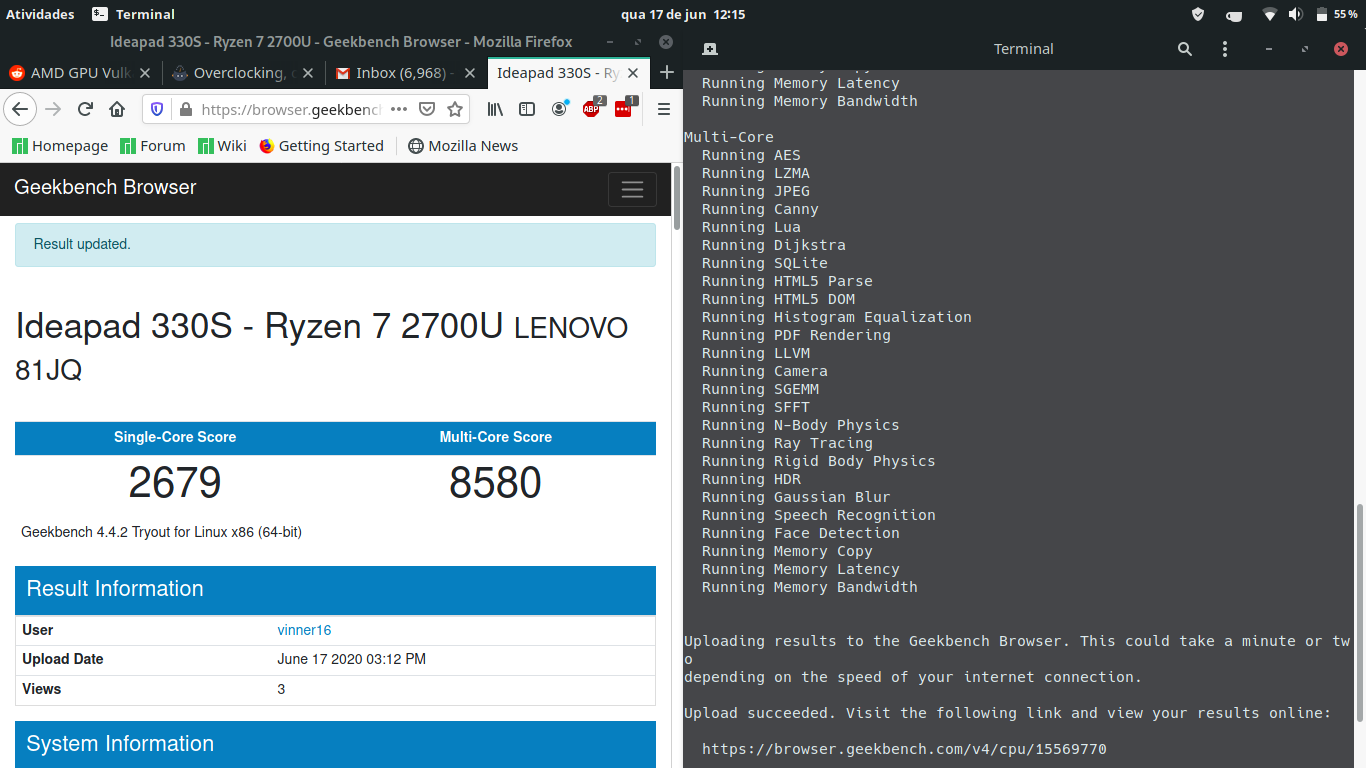Search in Terminal with magnifier icon
The width and height of the screenshot is (1366, 768).
tap(1185, 49)
